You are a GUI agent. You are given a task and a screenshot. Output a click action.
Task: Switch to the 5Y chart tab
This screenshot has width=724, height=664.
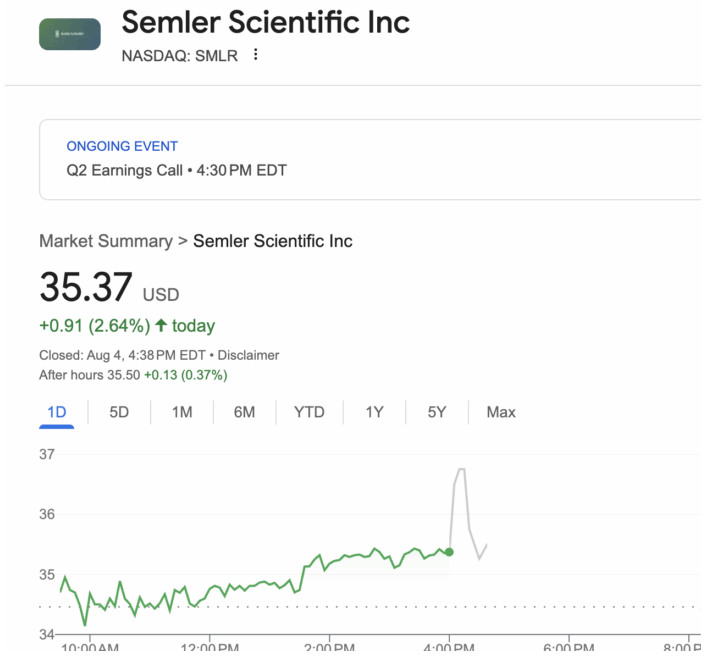point(437,412)
